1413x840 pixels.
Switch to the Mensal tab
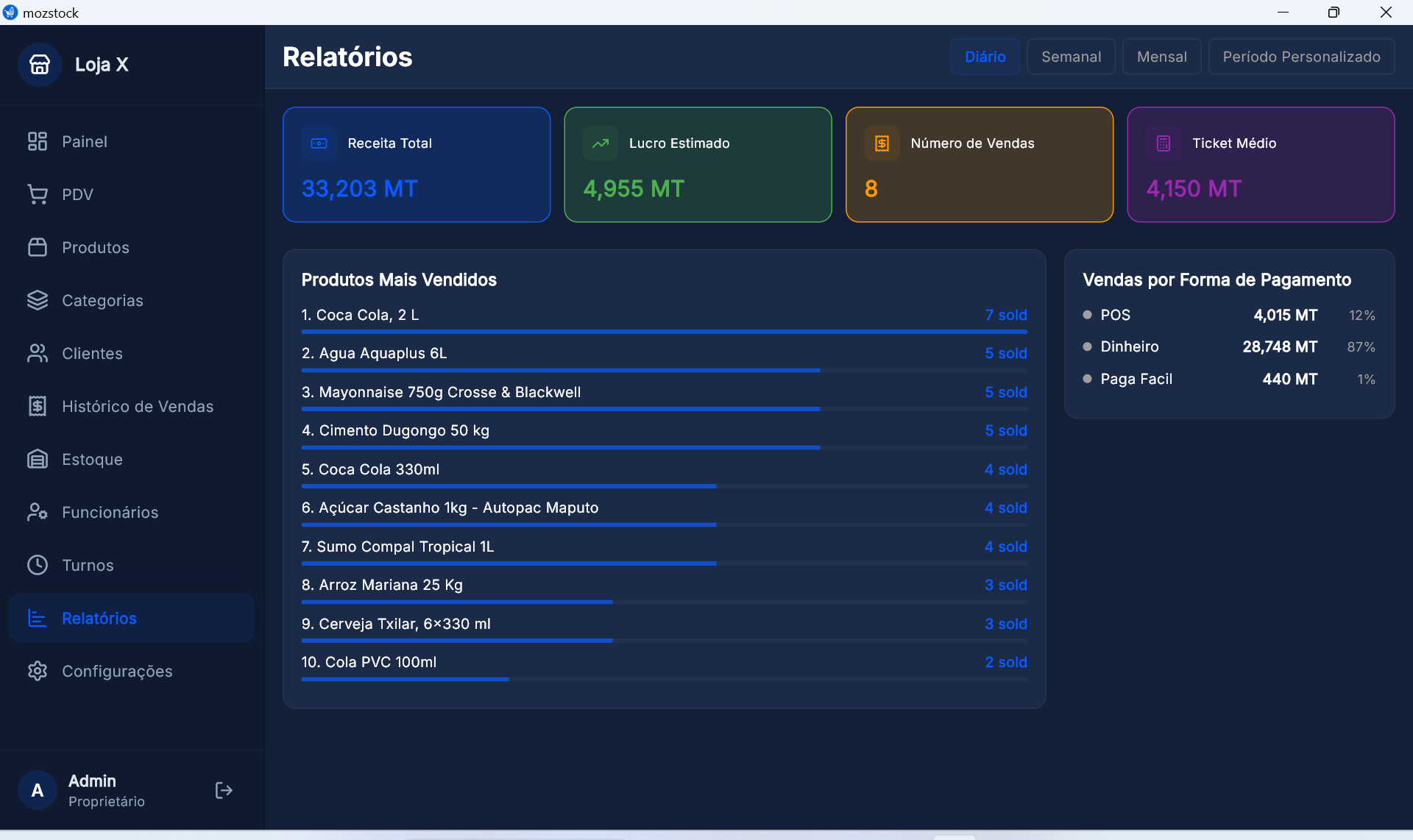coord(1161,57)
